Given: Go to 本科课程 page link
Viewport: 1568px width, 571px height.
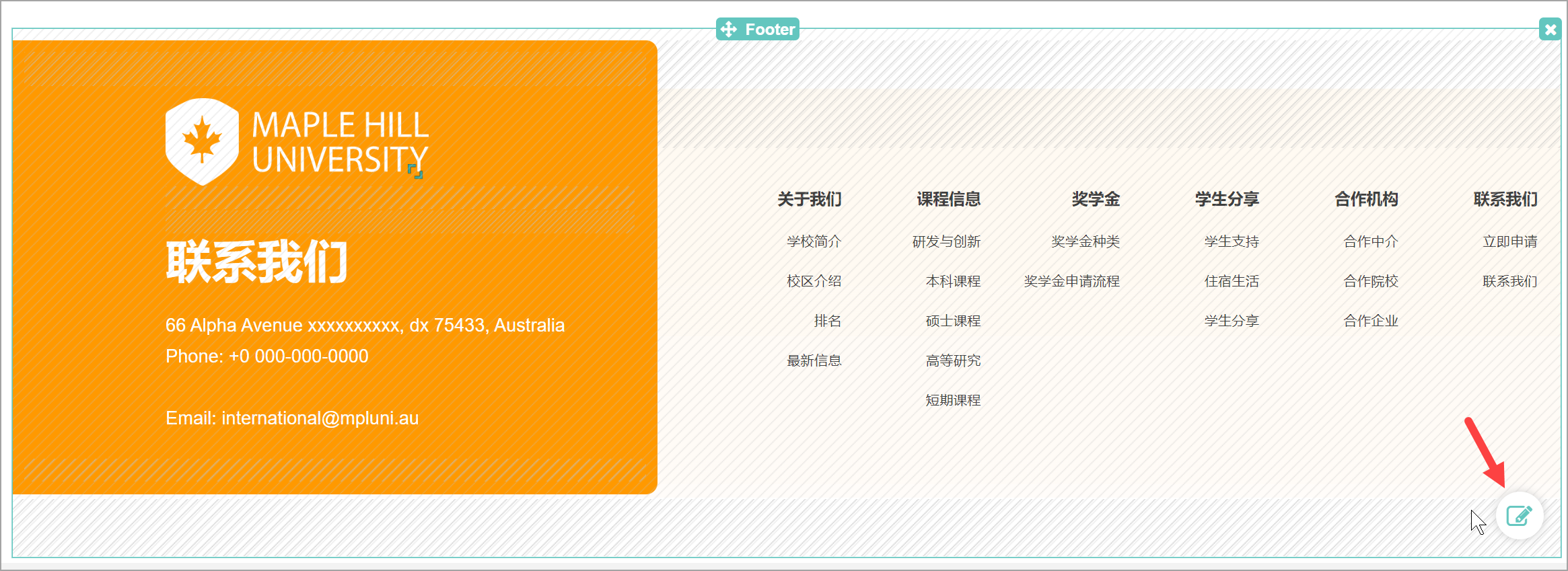Looking at the screenshot, I should (953, 281).
